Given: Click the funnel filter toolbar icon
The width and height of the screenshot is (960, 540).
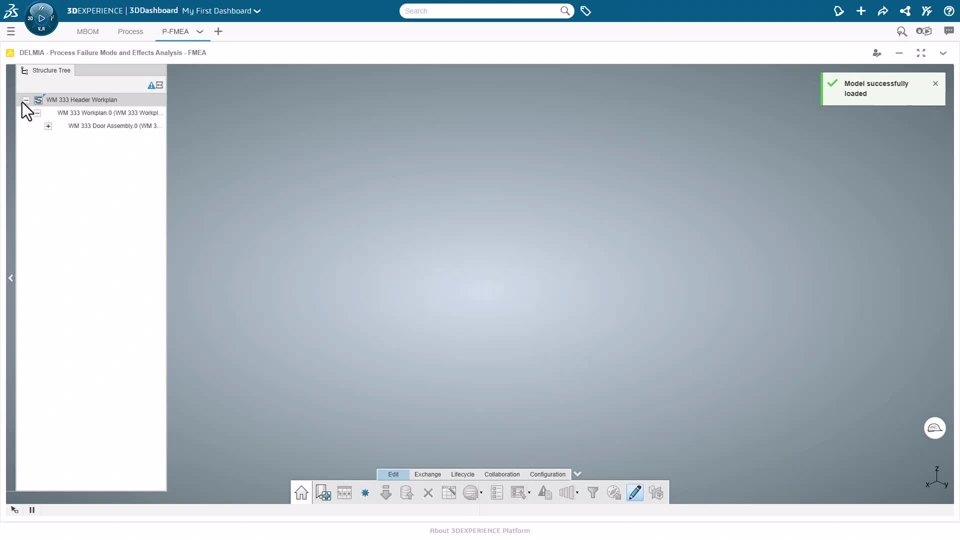Looking at the screenshot, I should [593, 493].
